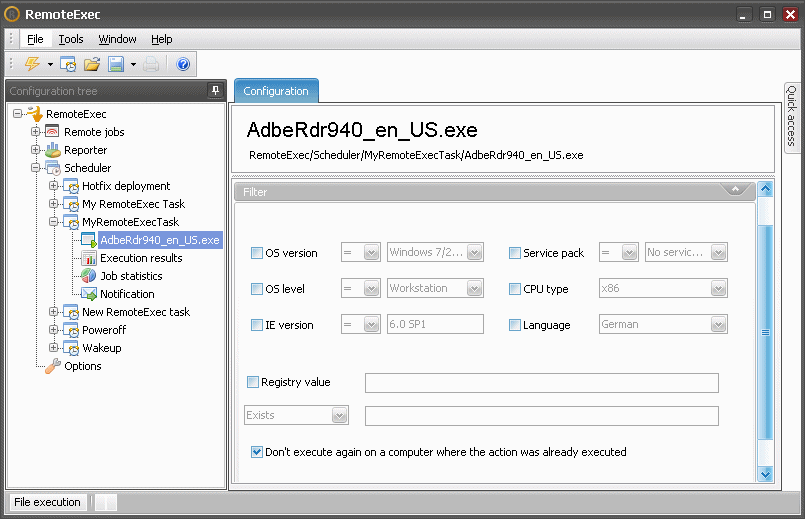Click the RemoteExec logo in title bar
Viewport: 805px width, 519px height.
pos(12,14)
